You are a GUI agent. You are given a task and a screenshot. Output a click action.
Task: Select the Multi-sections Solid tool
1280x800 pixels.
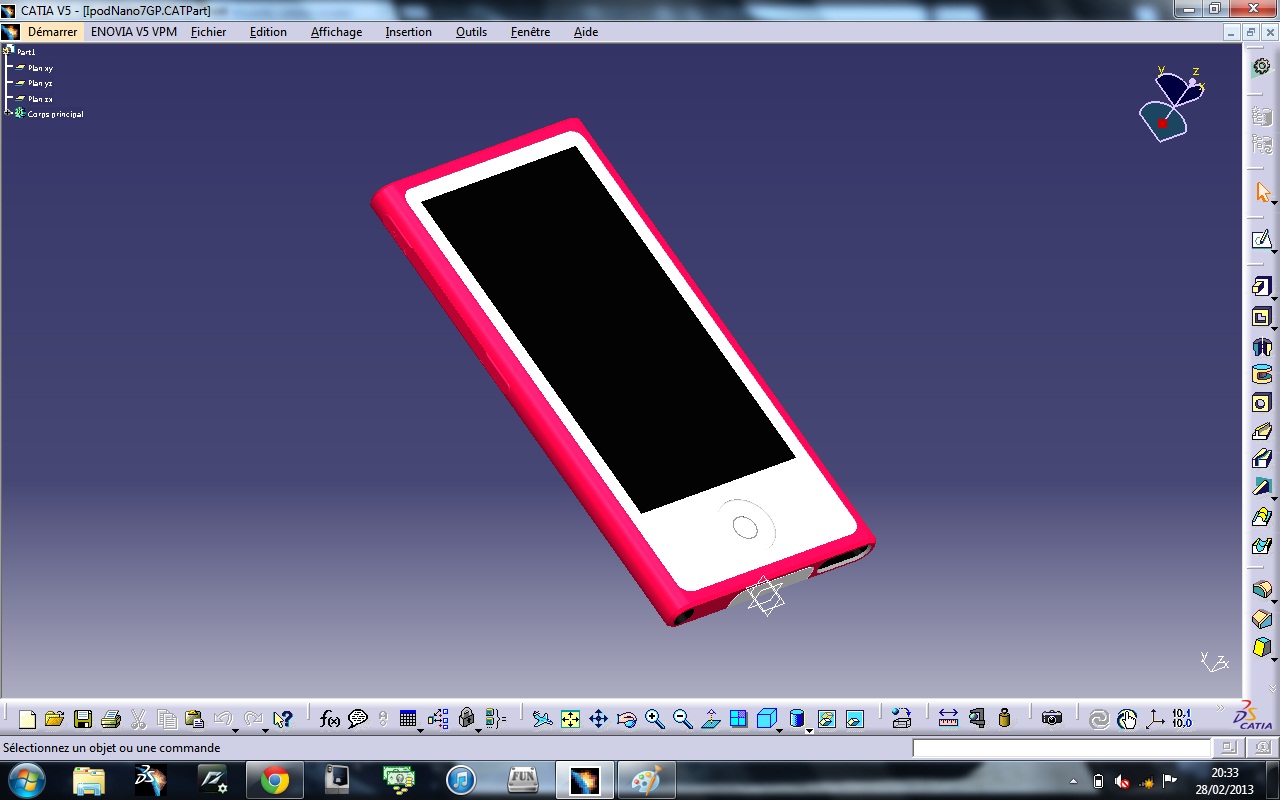coord(1261,517)
